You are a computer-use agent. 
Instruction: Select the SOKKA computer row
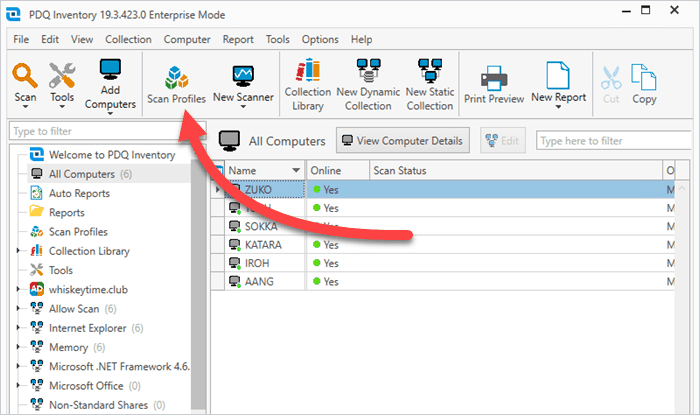(442, 226)
